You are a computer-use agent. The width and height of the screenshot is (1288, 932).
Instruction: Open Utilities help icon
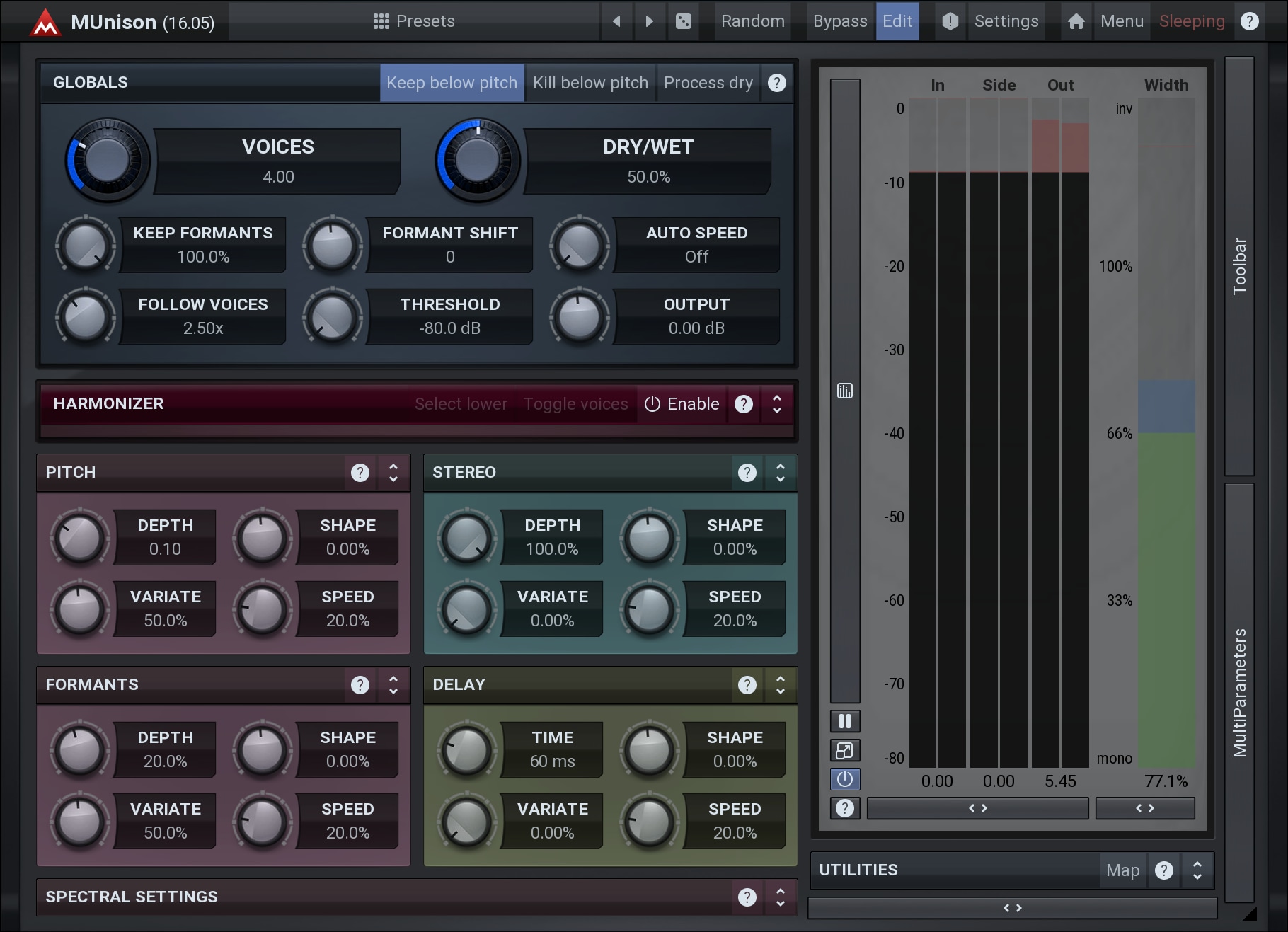1164,870
